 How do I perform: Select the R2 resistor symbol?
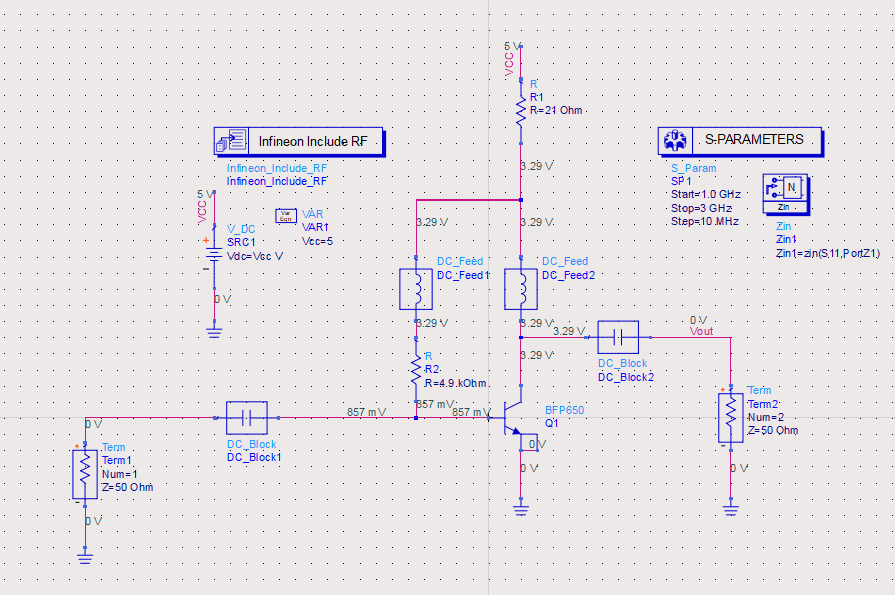tap(415, 371)
